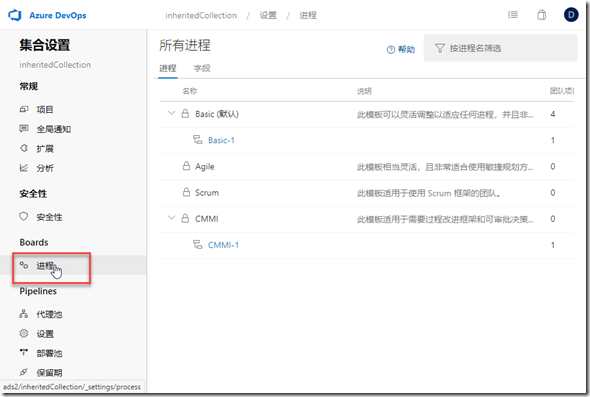Screen dimensions: 590x397
Task: Open 项目 in the sidebar
Action: 45,110
